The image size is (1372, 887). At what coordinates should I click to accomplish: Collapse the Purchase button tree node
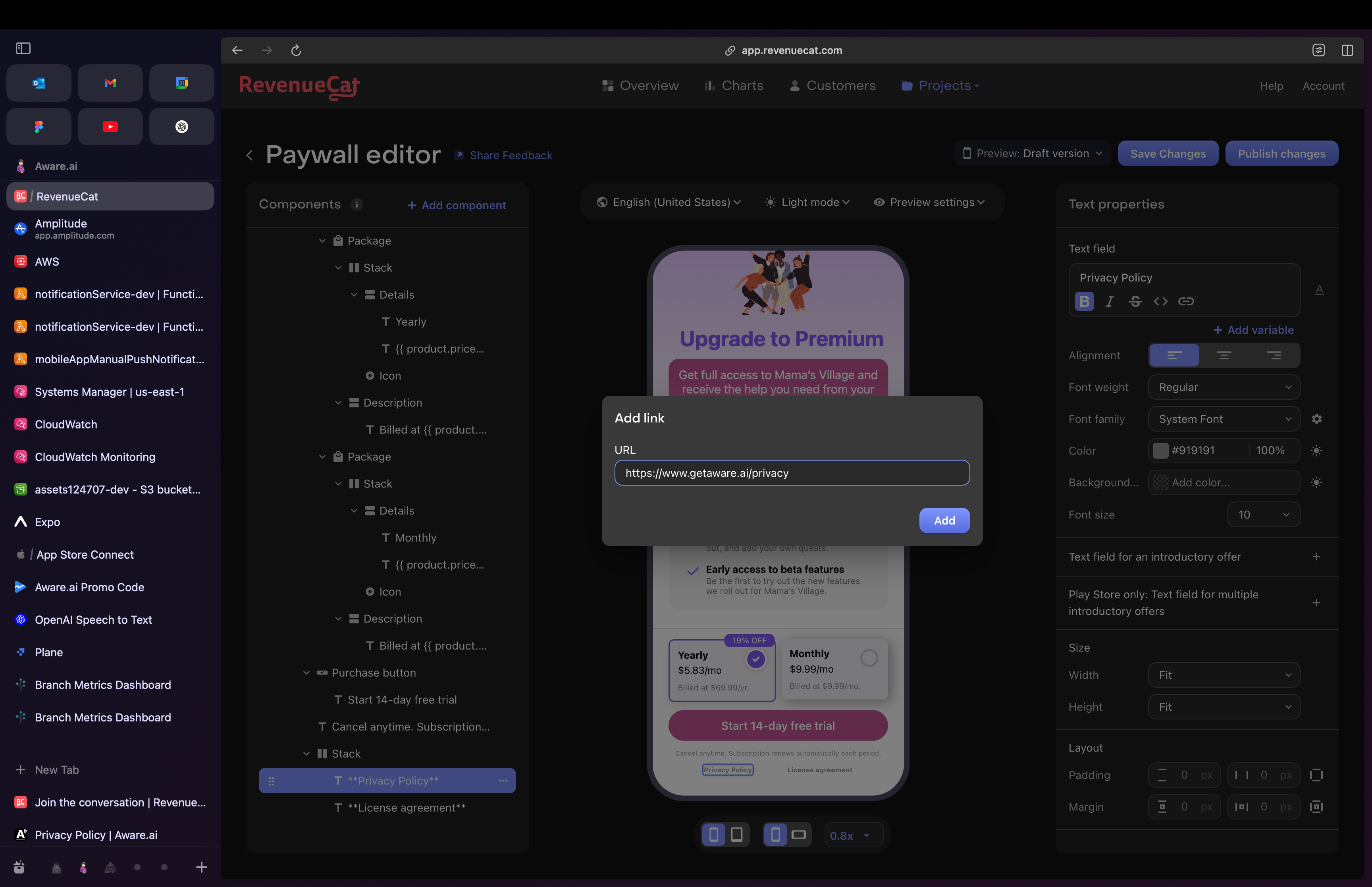pyautogui.click(x=306, y=673)
